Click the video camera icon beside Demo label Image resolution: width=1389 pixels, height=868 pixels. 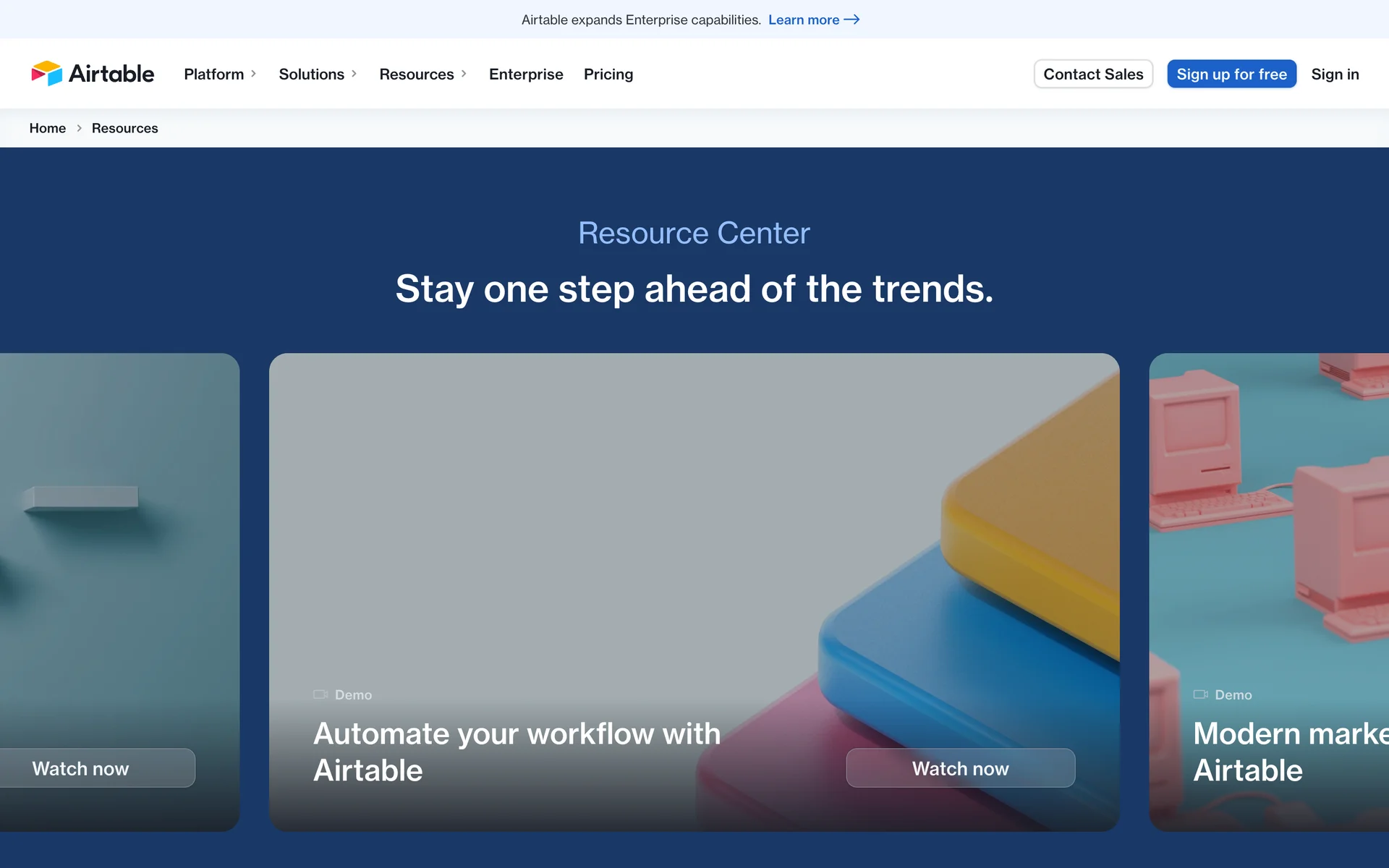(x=320, y=694)
